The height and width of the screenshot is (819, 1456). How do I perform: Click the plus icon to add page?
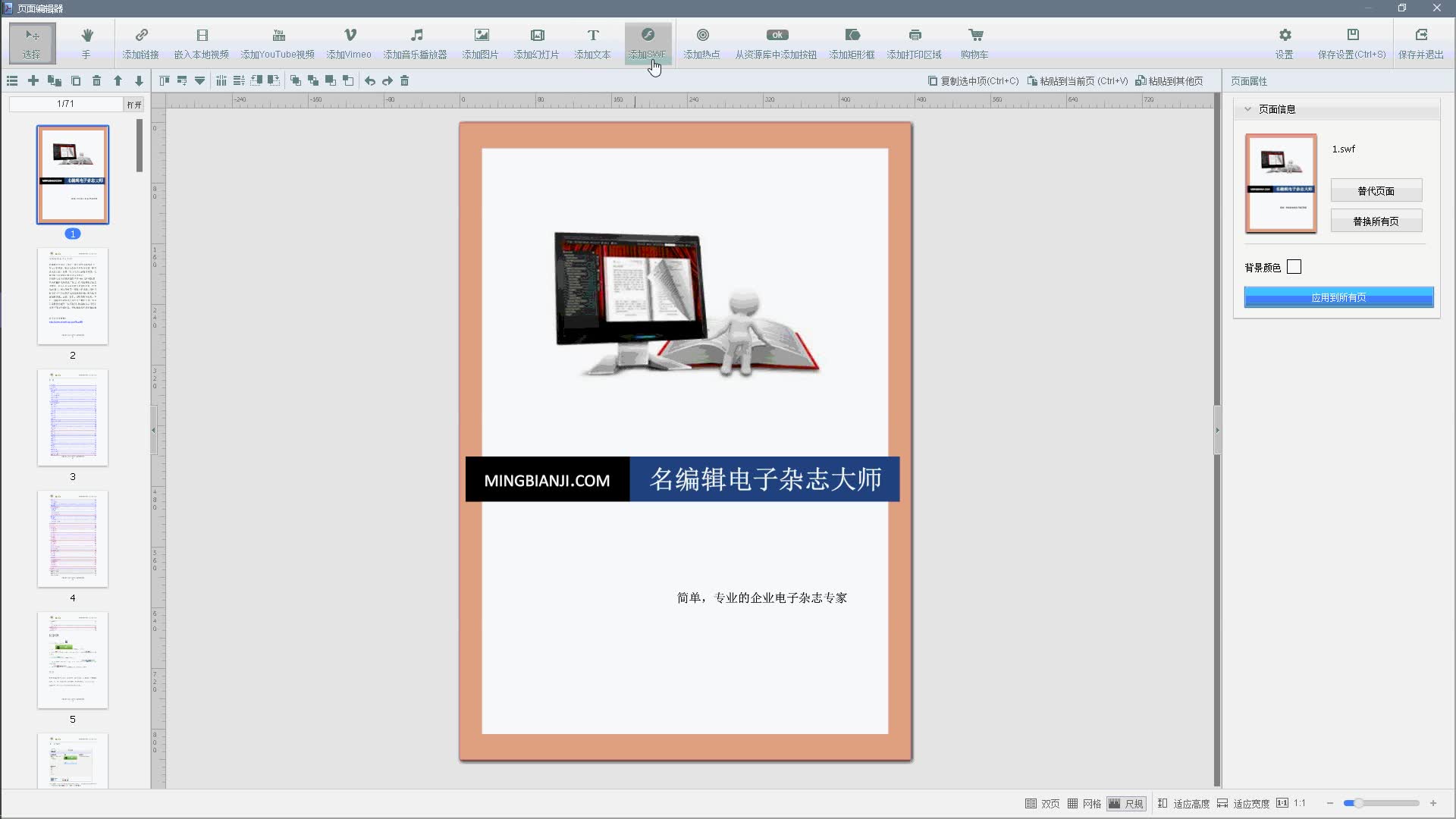click(x=33, y=80)
